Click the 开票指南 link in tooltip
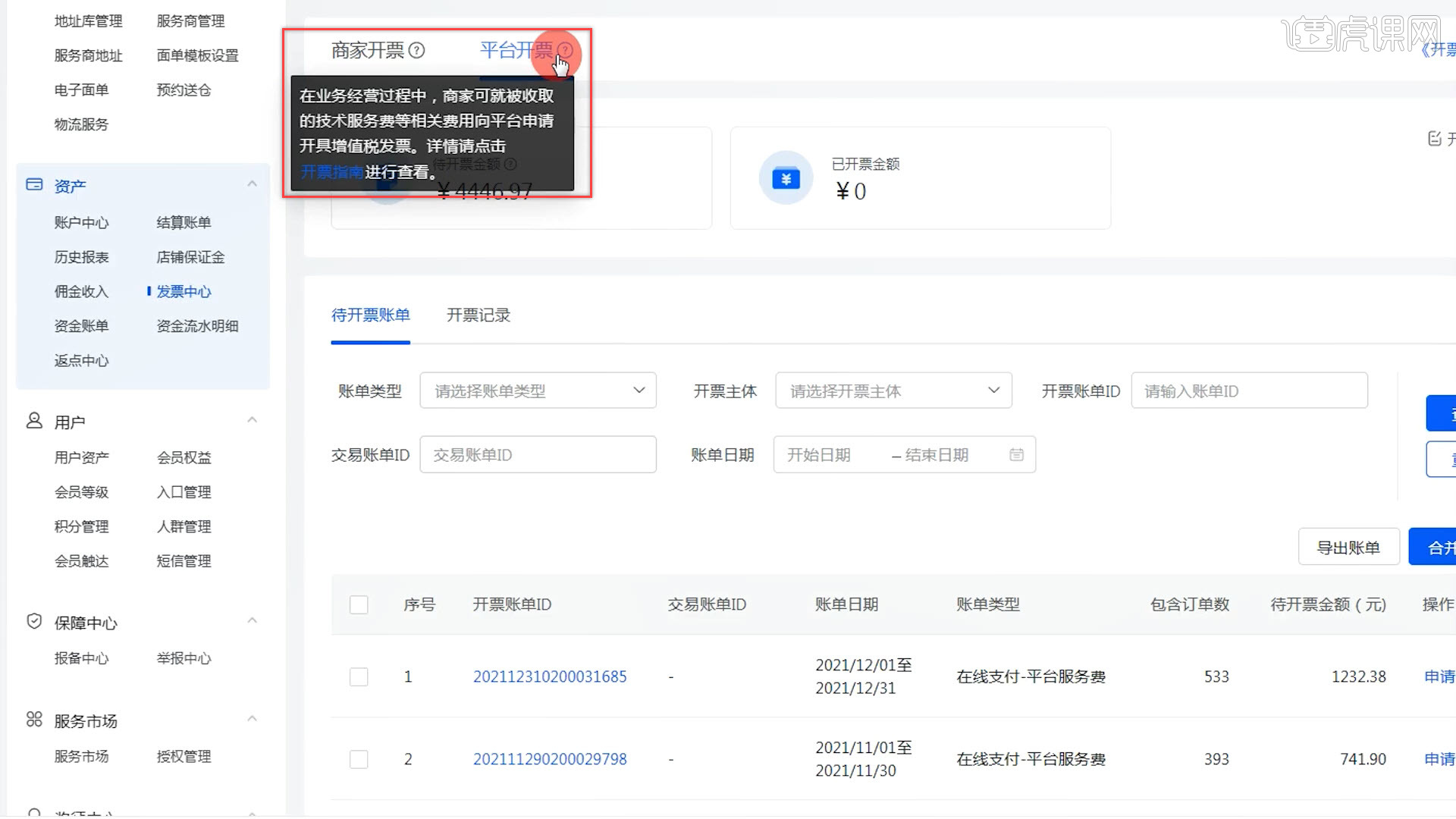The height and width of the screenshot is (819, 1456). pos(331,172)
